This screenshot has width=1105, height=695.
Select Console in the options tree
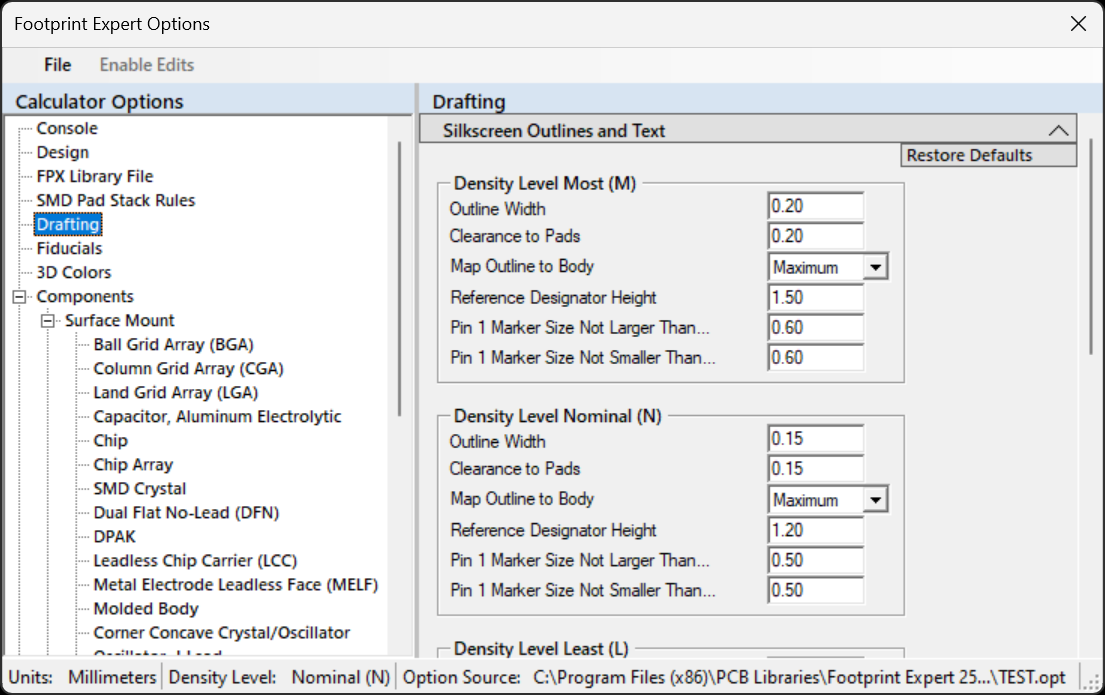[x=67, y=128]
